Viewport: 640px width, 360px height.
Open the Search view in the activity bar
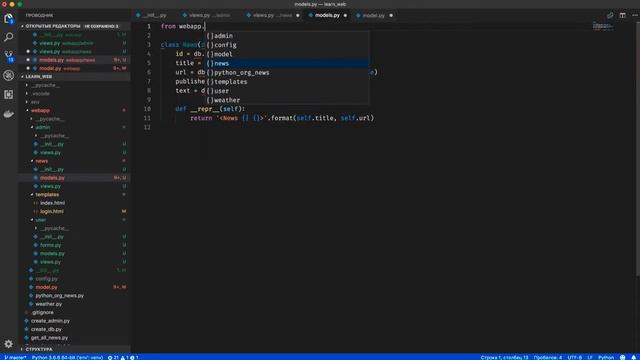[x=9, y=37]
